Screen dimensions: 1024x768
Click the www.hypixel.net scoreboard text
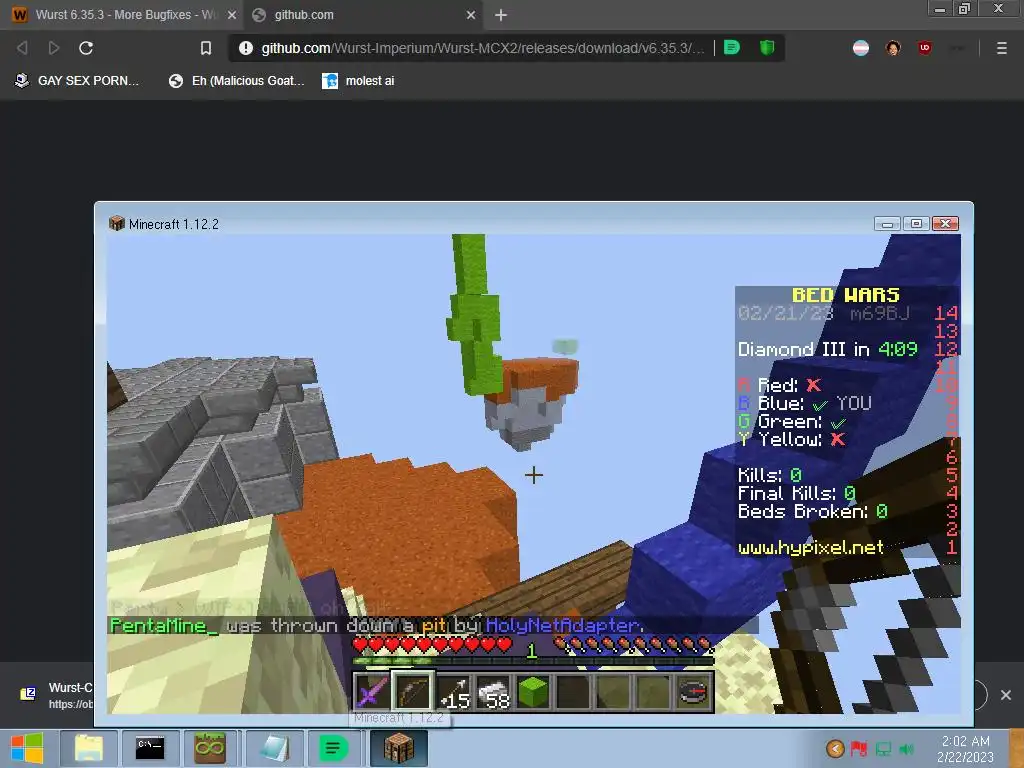pos(810,547)
